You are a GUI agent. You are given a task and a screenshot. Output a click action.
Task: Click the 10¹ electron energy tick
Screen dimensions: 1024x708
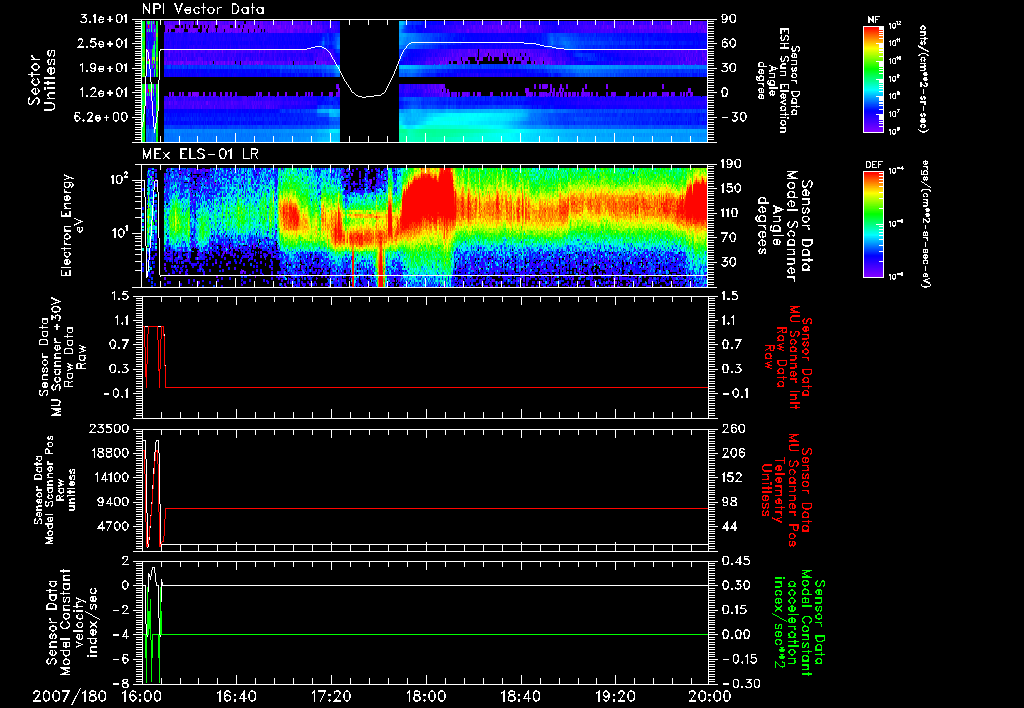coord(119,233)
